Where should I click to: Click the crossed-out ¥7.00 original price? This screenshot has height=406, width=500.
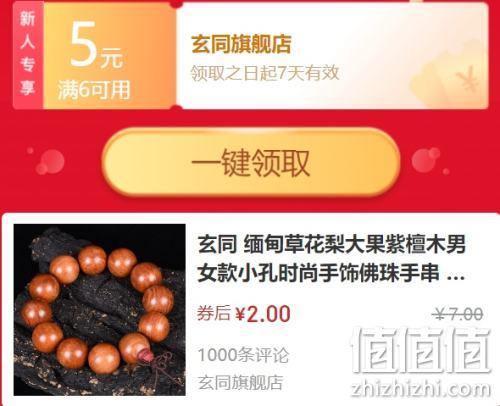coord(459,314)
